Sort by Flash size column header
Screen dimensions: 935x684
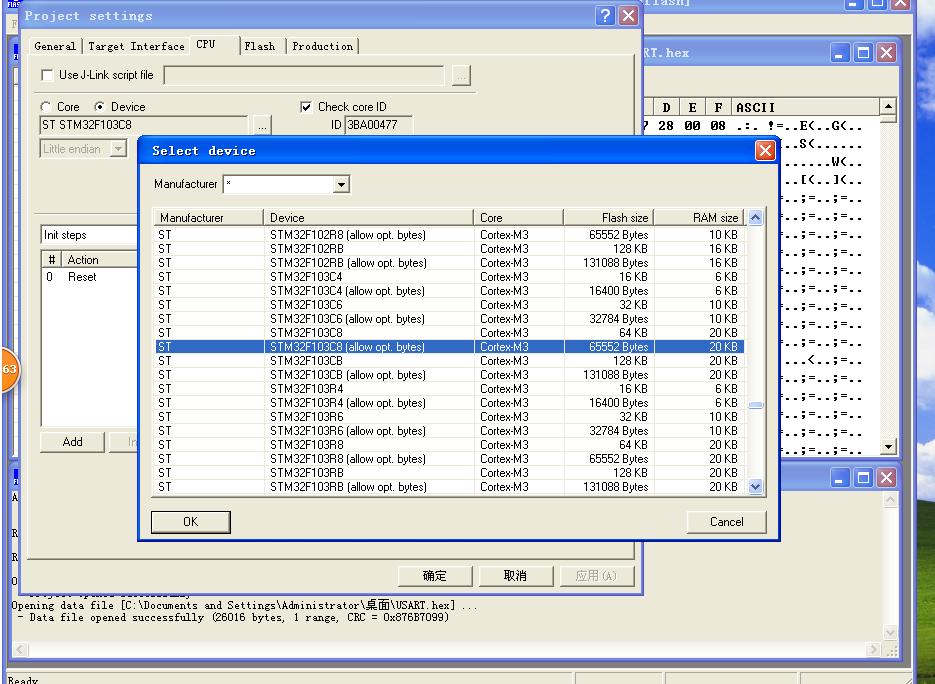(x=609, y=218)
